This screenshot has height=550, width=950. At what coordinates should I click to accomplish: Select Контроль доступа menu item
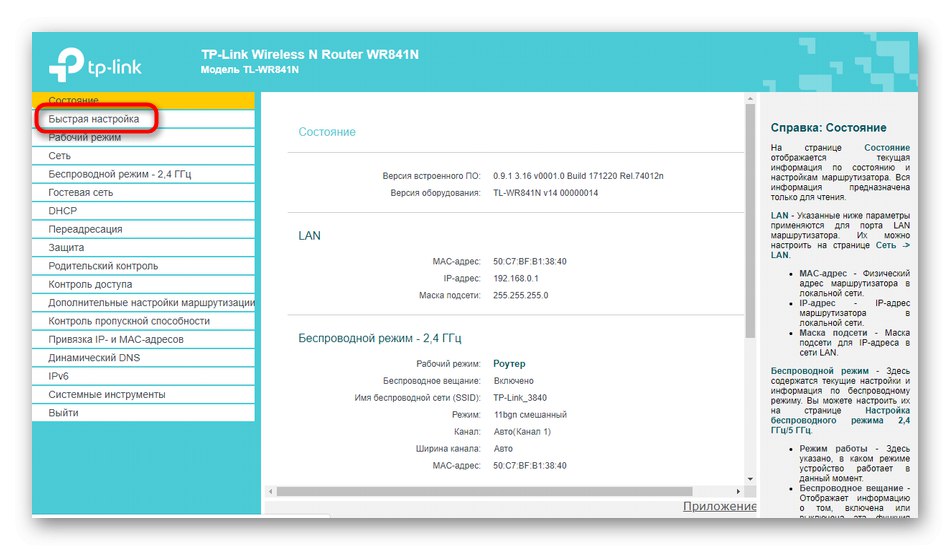(x=144, y=284)
